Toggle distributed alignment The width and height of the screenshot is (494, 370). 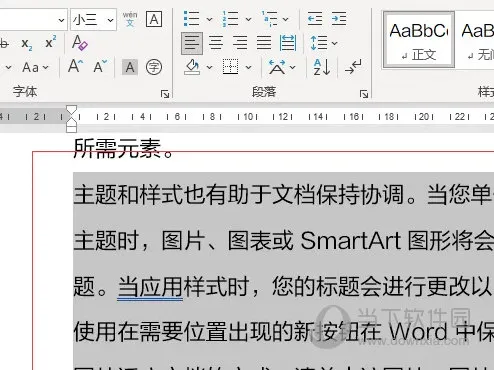(288, 43)
